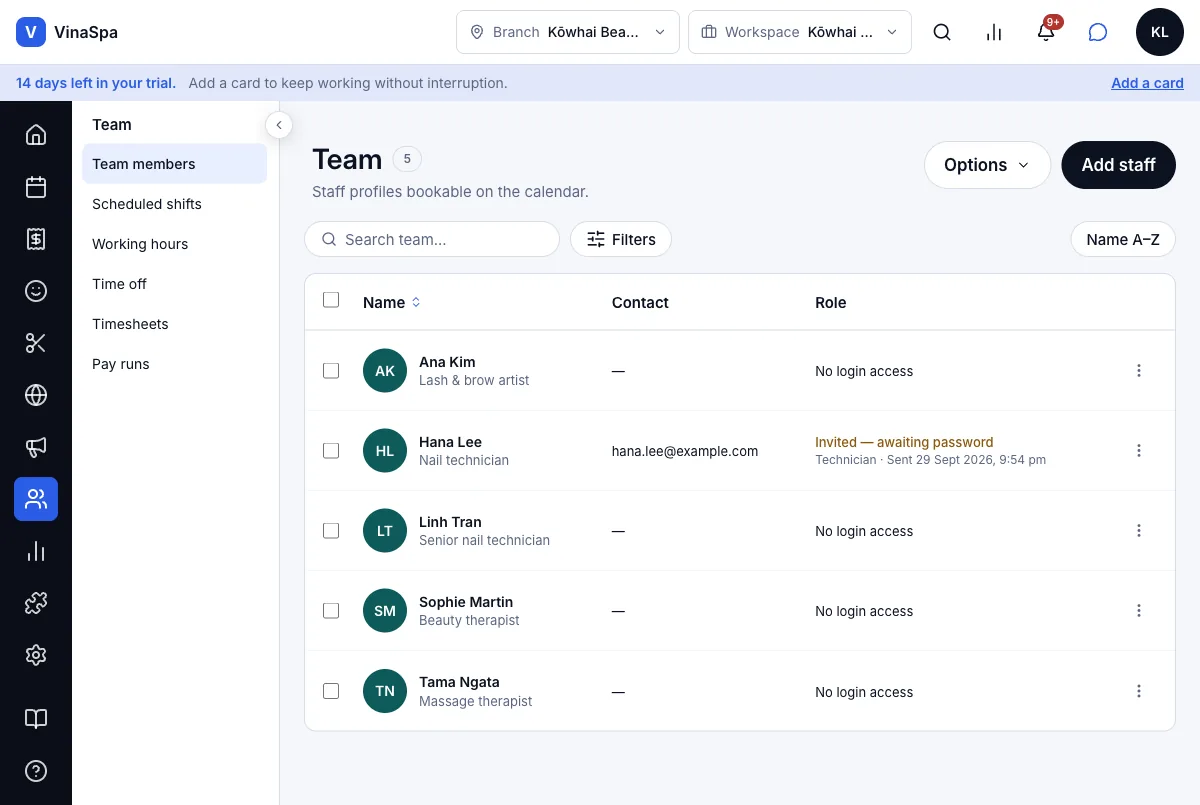
Task: Open the Workspace selector dropdown
Action: 800,32
